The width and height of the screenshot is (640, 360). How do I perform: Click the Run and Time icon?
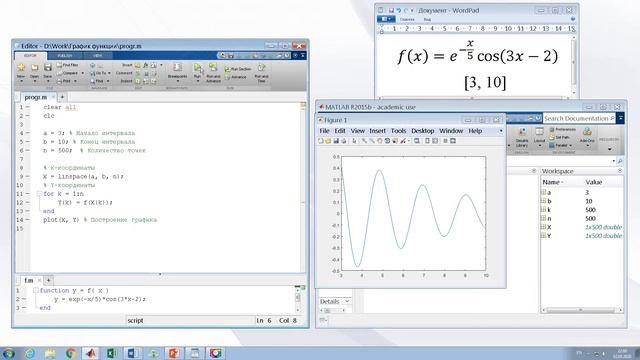click(261, 67)
